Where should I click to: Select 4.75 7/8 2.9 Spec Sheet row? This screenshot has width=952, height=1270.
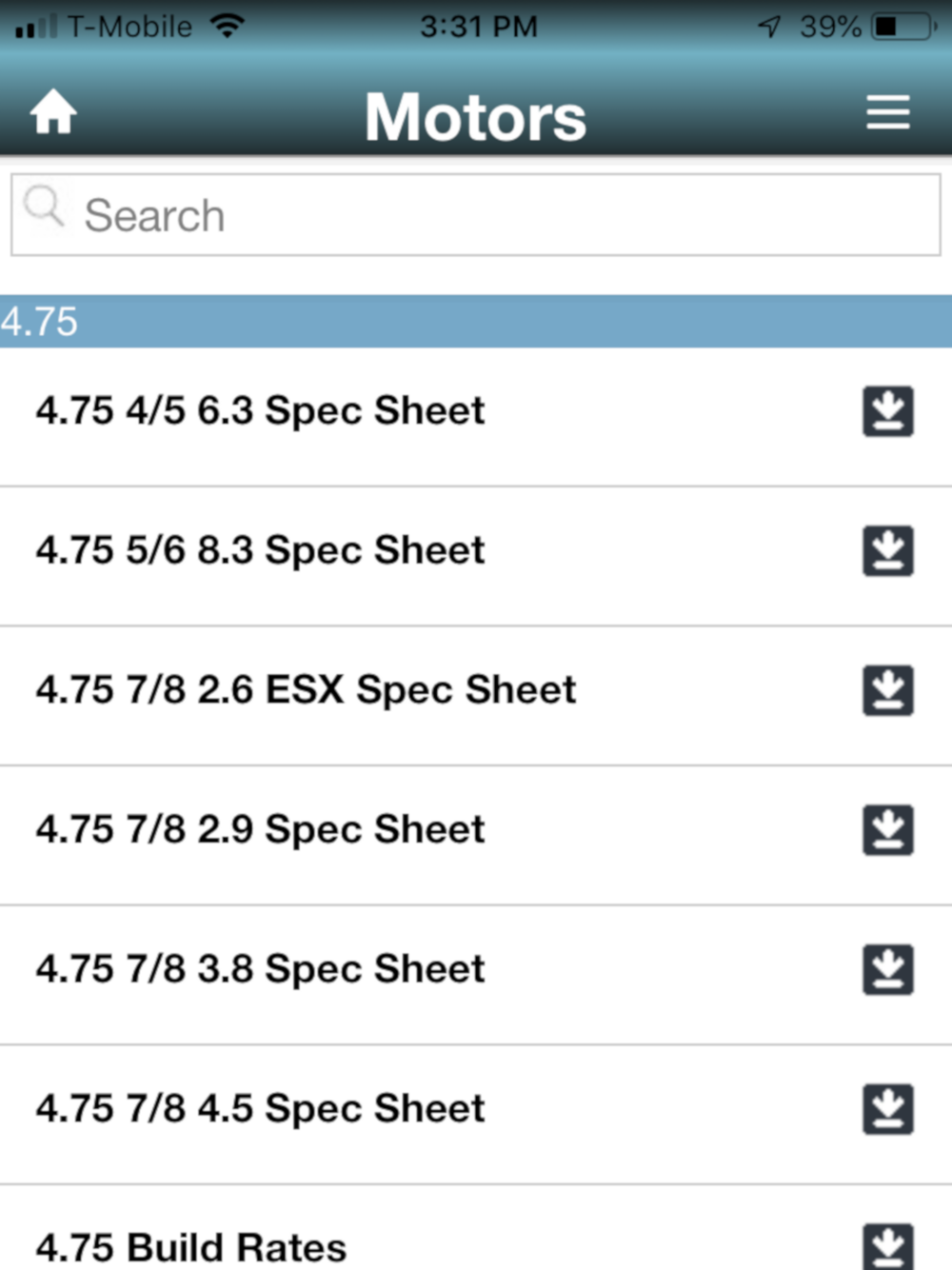(x=476, y=835)
